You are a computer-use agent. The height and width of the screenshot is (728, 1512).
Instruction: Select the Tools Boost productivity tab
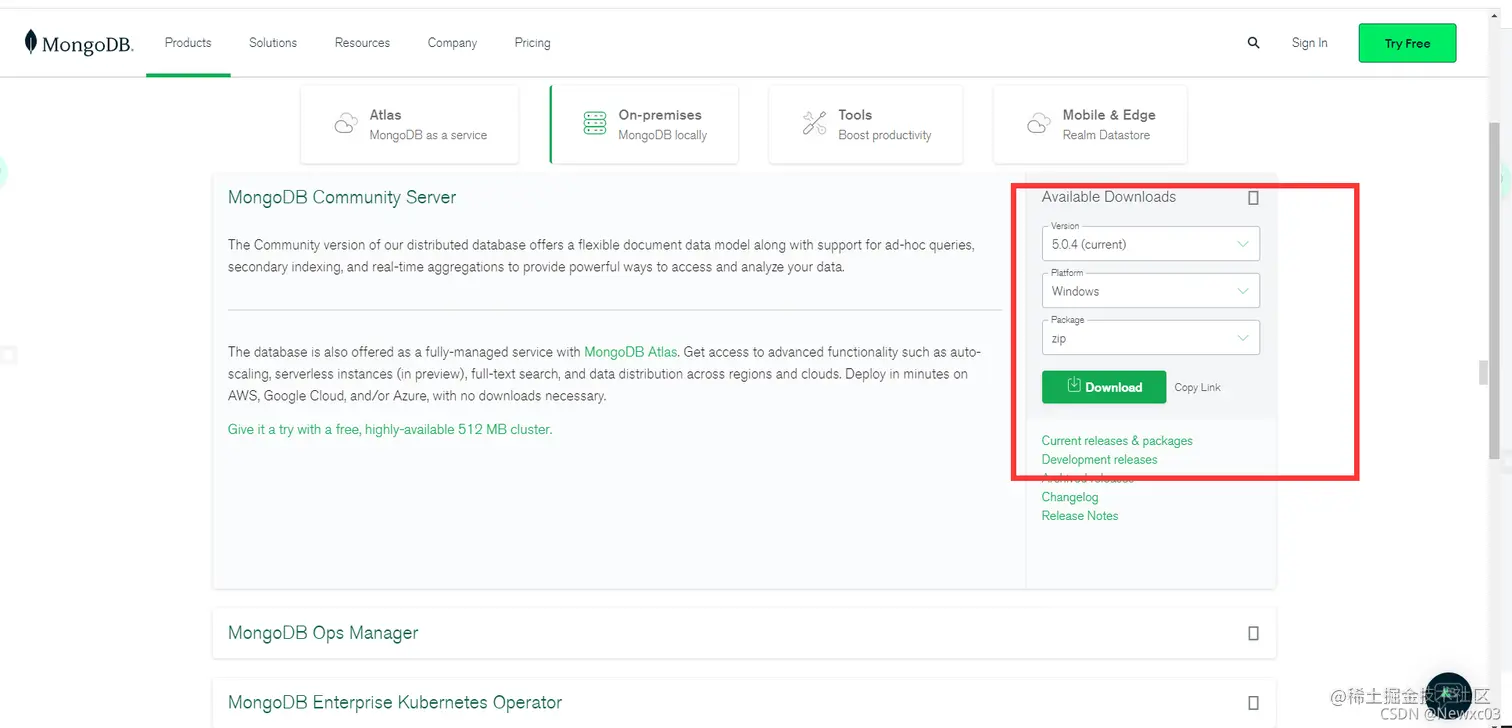point(866,125)
